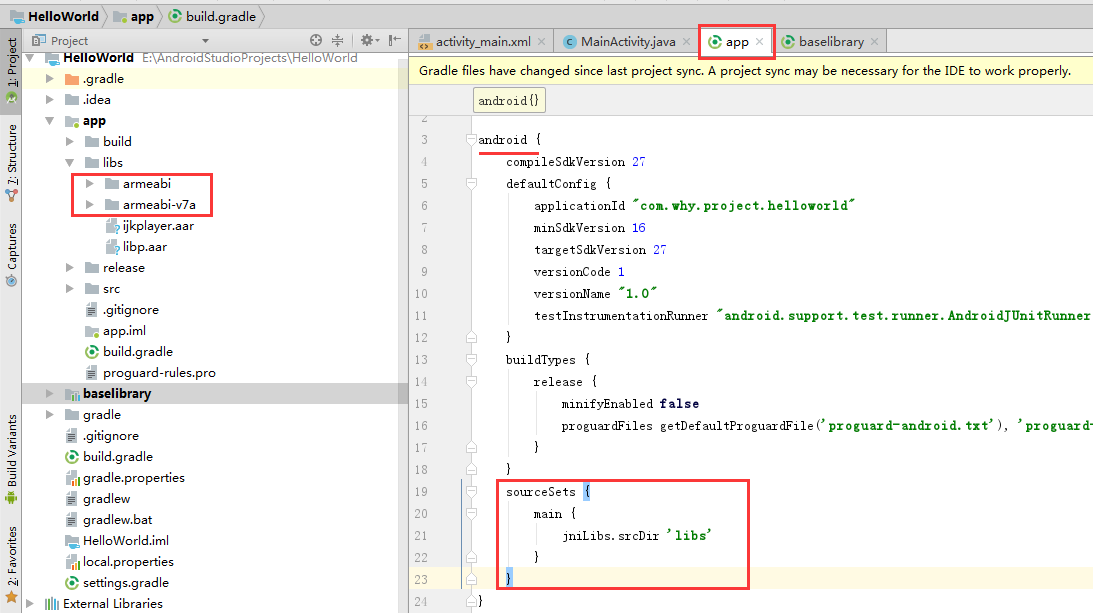Viewport: 1093px width, 613px height.
Task: Close the MainActivity.java tab
Action: [687, 42]
